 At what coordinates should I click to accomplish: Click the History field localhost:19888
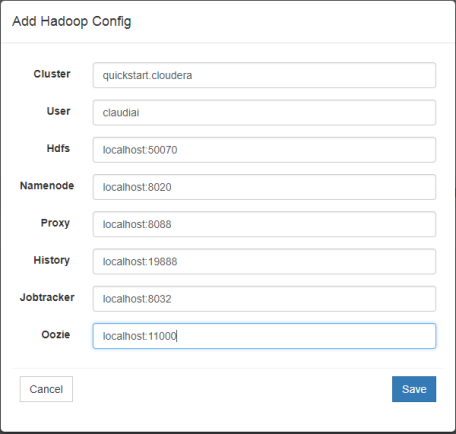point(264,261)
